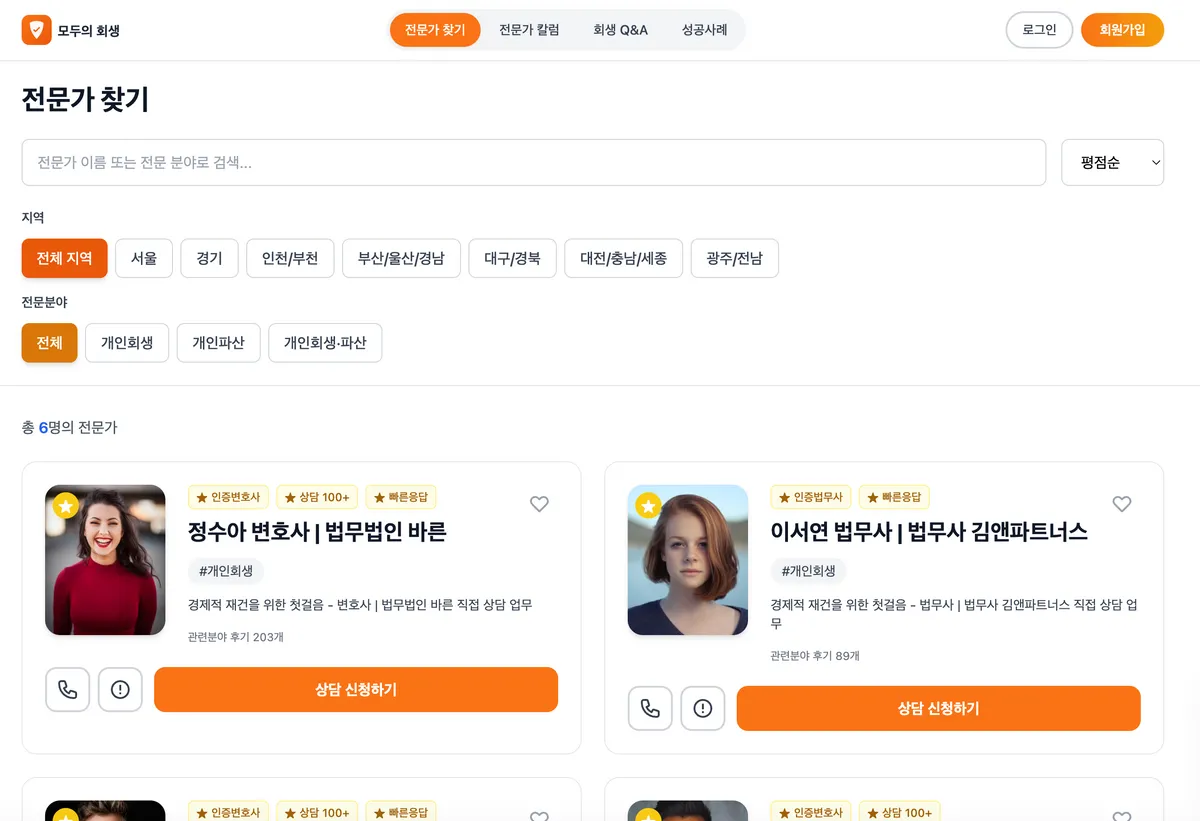
Task: Click the 모두의 회생 brand name
Action: (89, 31)
